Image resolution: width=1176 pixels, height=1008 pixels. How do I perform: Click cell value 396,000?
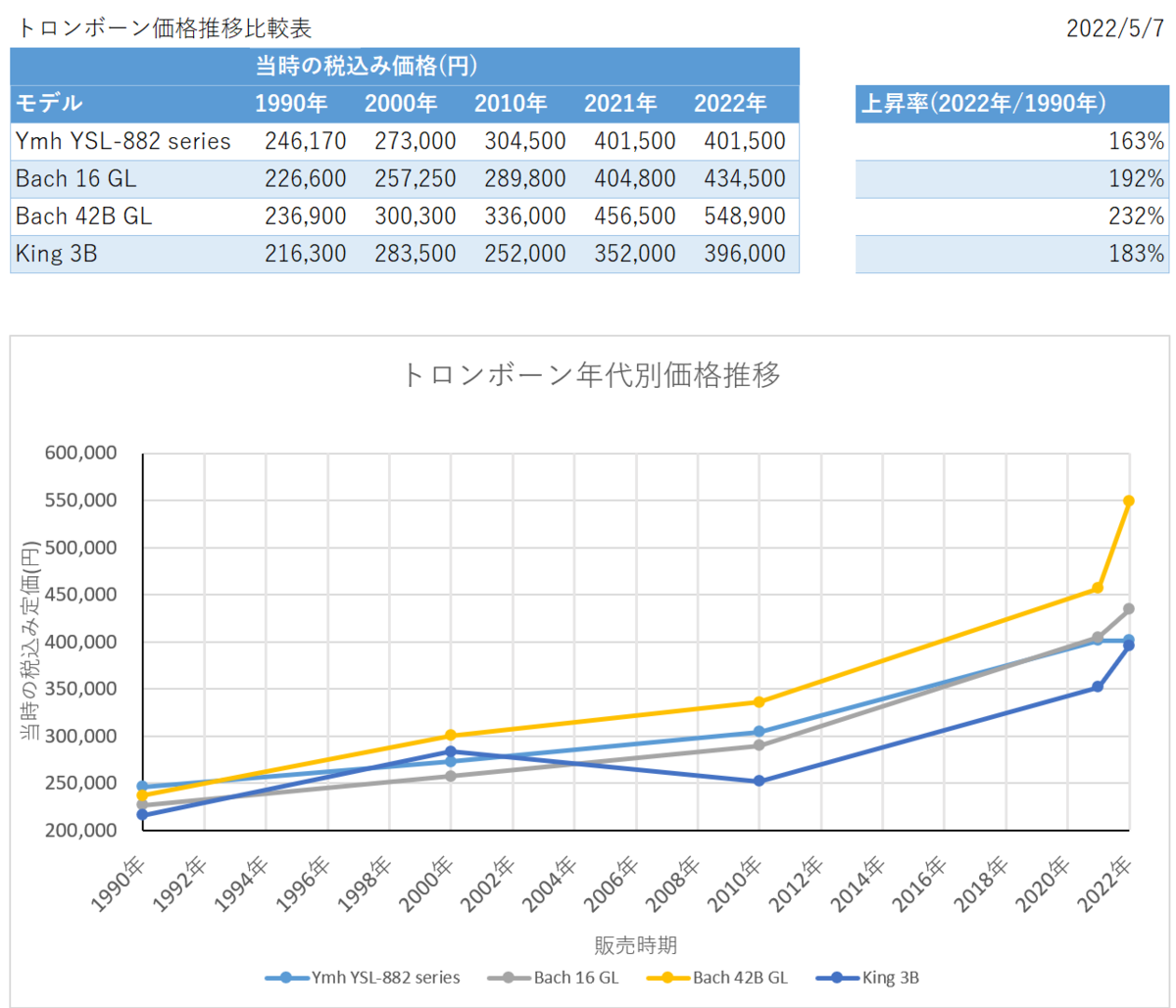(x=745, y=254)
